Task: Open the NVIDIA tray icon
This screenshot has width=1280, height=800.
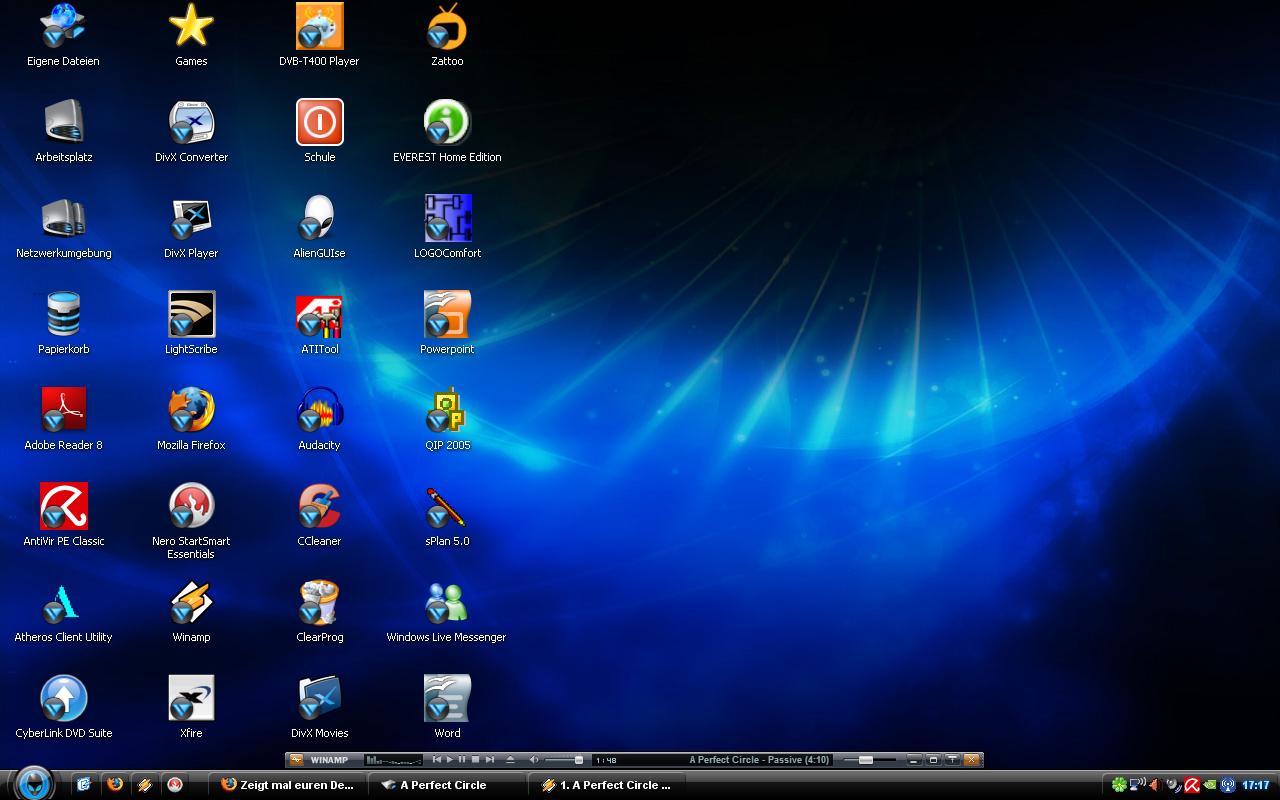Action: click(1210, 785)
